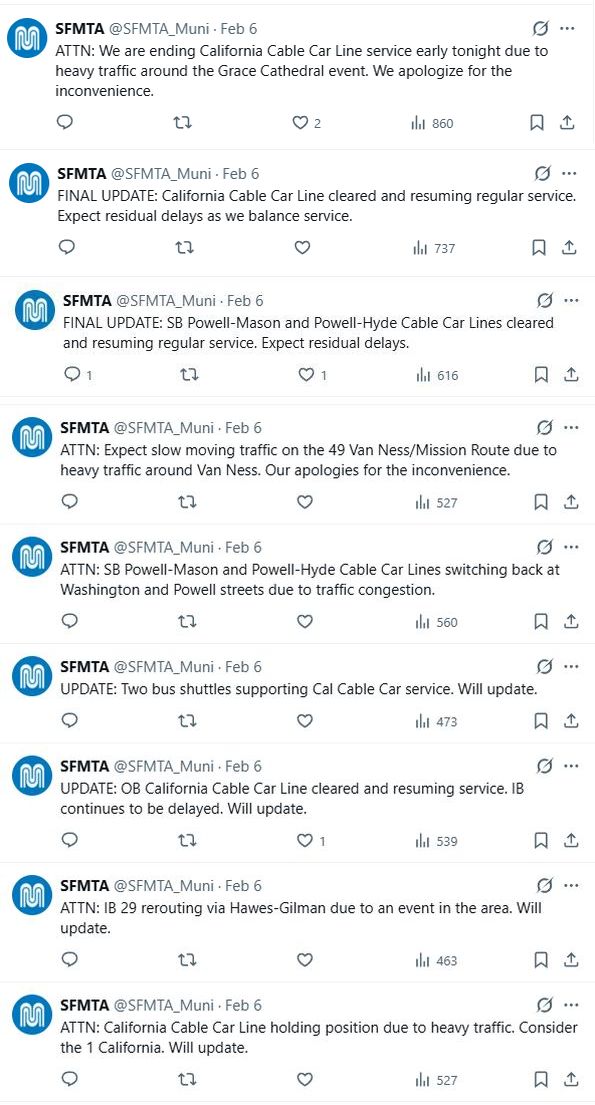Open SFMTA profile via its bold username

pos(75,27)
